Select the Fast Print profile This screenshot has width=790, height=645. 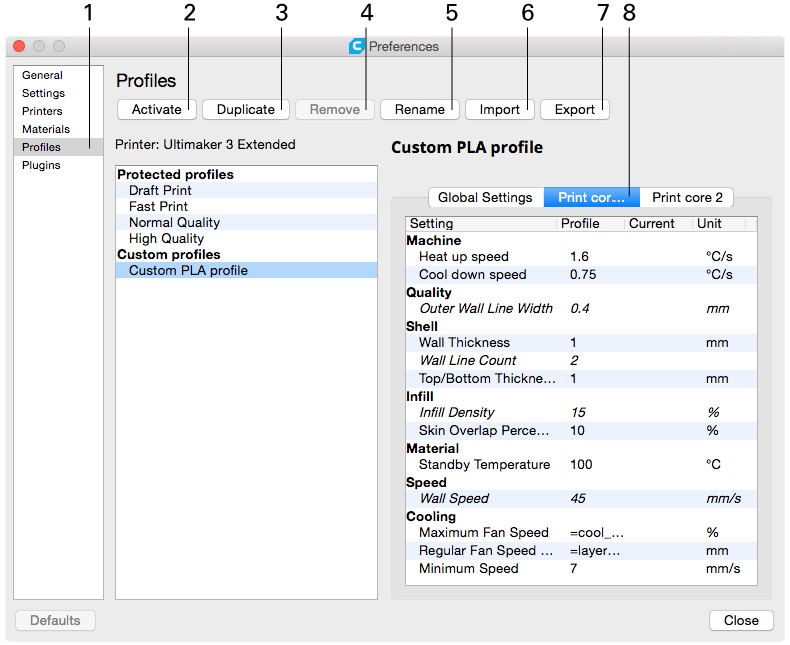(x=246, y=207)
